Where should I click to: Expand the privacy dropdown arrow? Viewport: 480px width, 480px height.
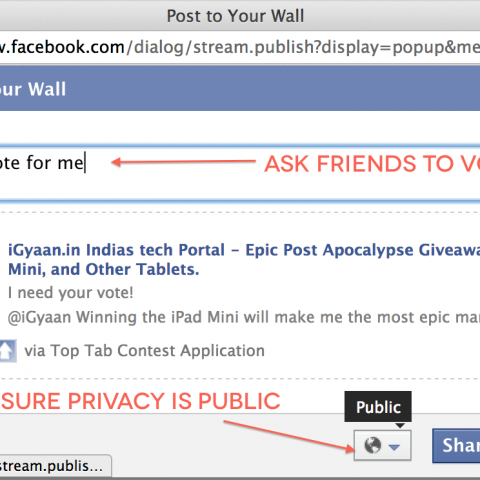[394, 447]
